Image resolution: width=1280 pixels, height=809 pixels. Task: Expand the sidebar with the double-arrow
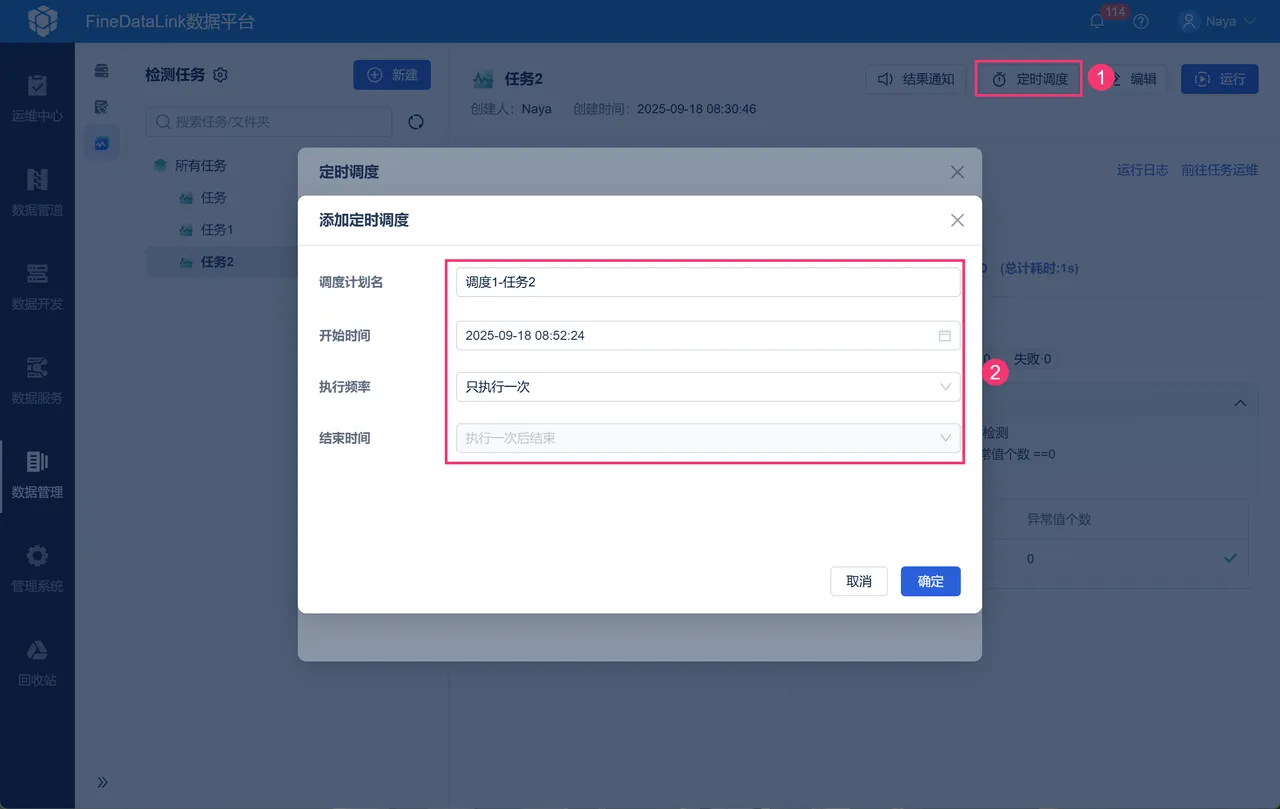(x=102, y=782)
